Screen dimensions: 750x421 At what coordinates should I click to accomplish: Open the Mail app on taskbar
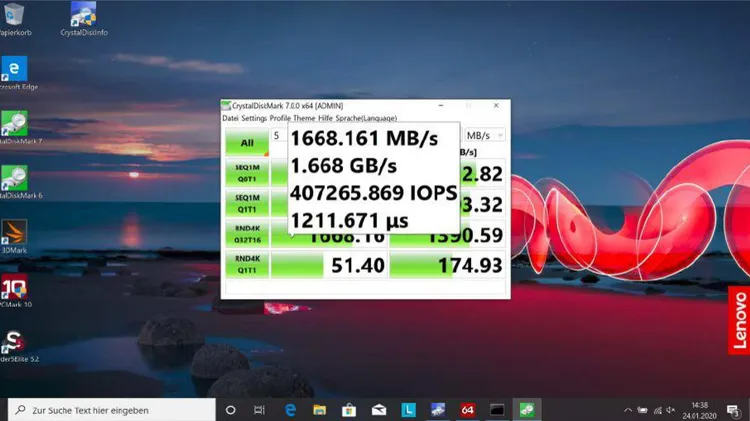tap(379, 410)
